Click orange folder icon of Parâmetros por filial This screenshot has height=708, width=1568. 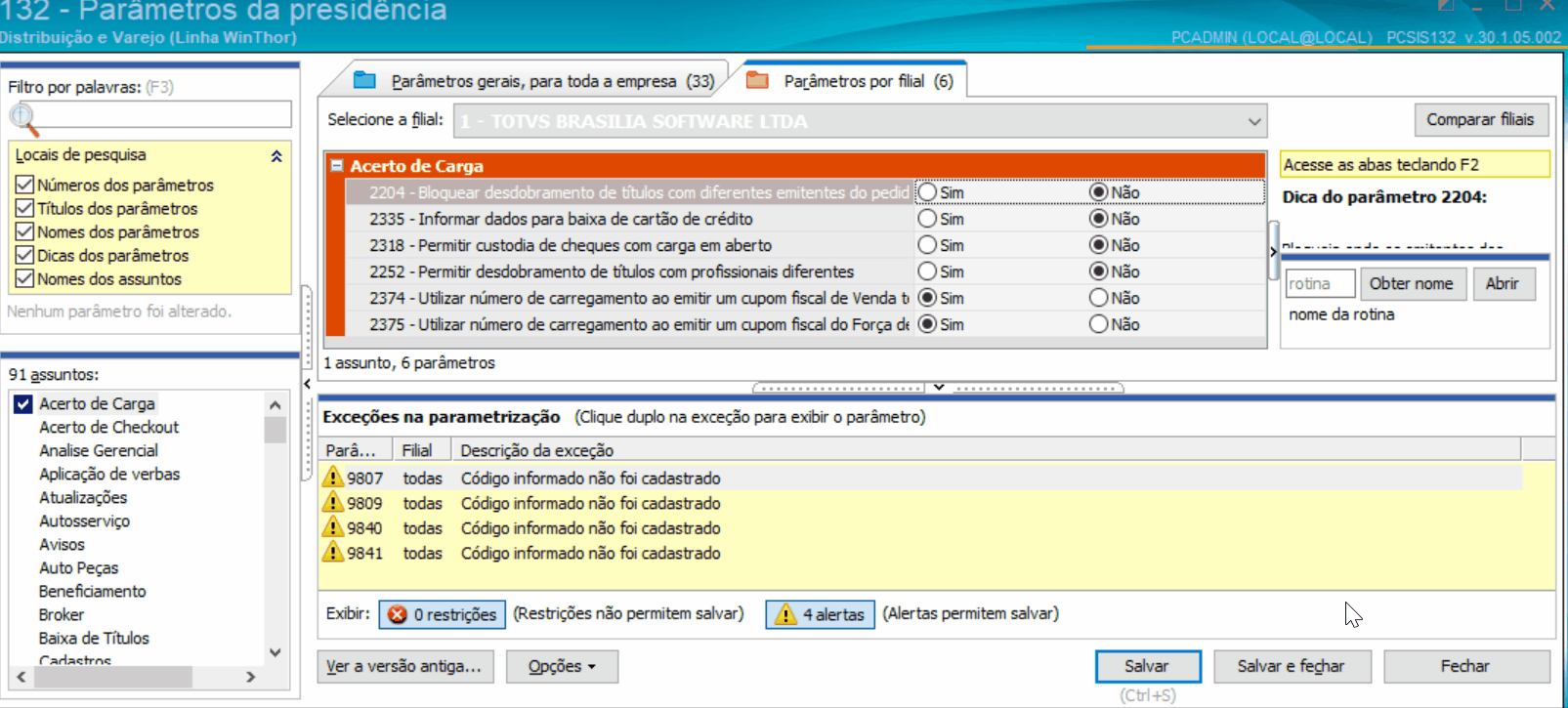[x=757, y=80]
